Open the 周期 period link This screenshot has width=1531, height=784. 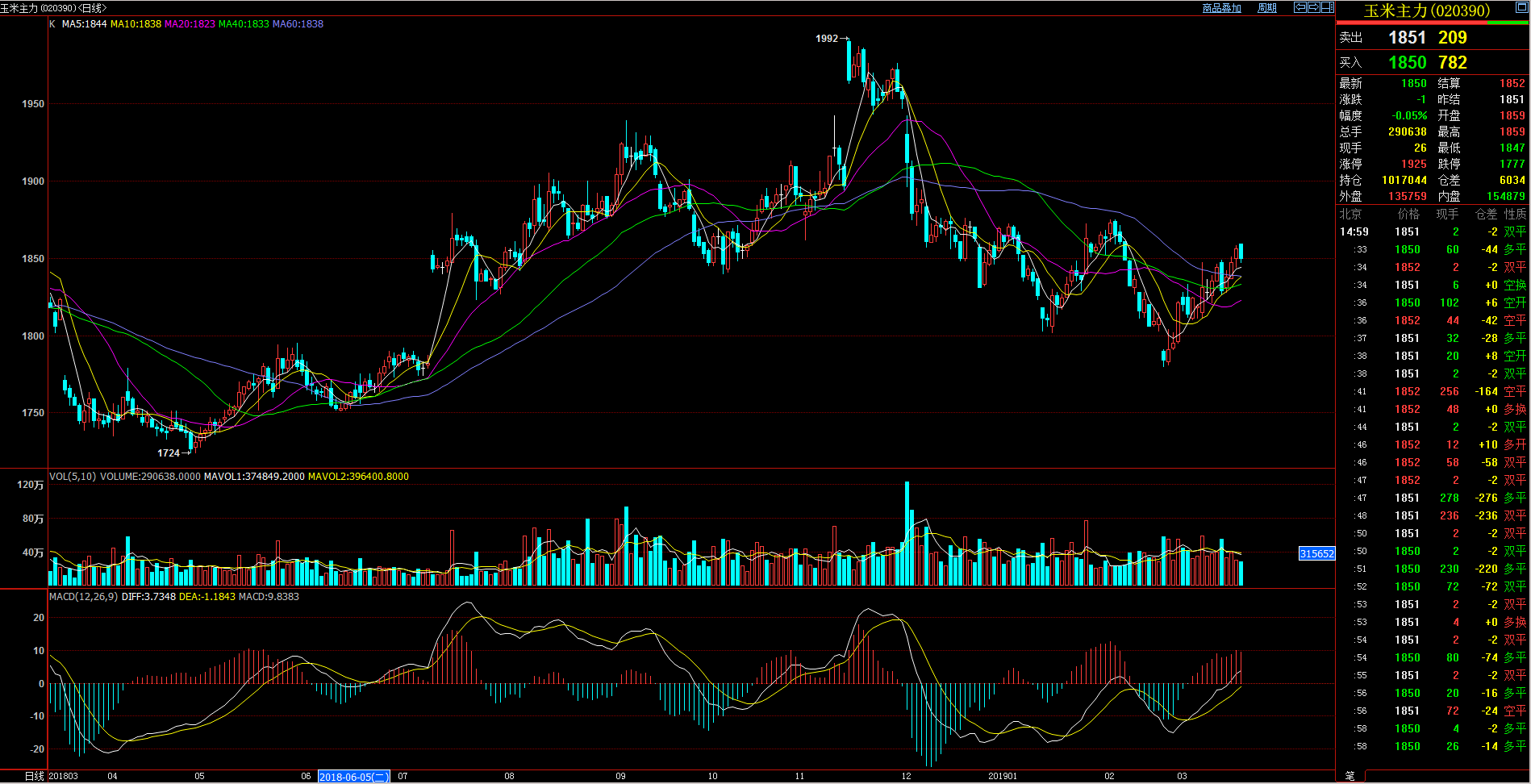(x=1266, y=8)
